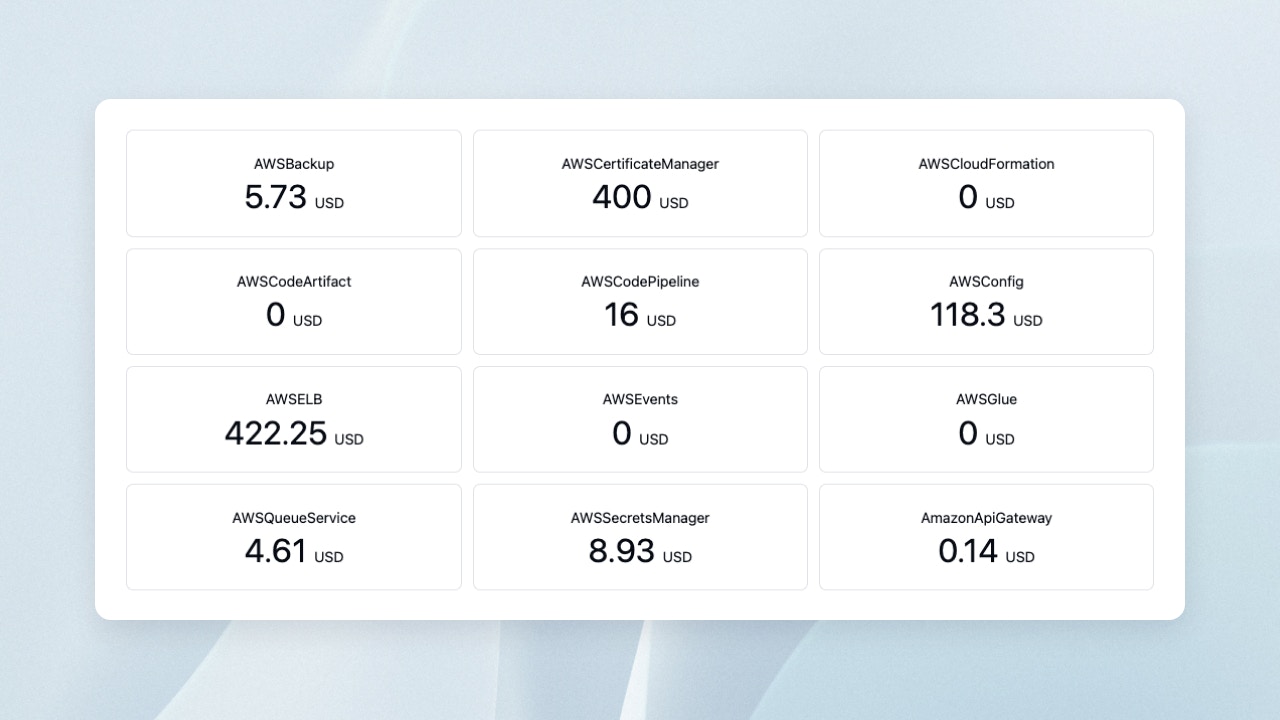The height and width of the screenshot is (720, 1280).
Task: Select the 16 value in AWSCodePipeline
Action: (x=622, y=315)
